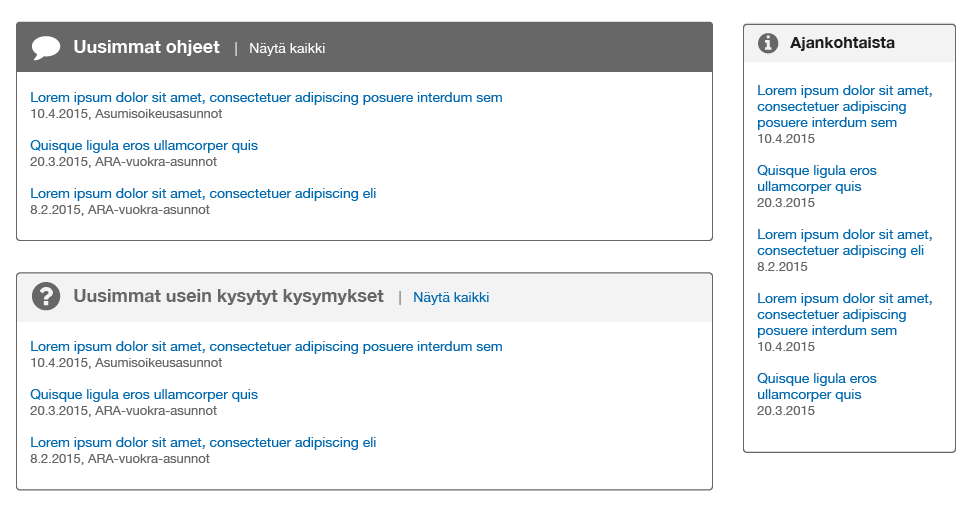
Task: Open 'consectetuer adipiscing eli' link in Ajankohtaista
Action: (x=844, y=242)
